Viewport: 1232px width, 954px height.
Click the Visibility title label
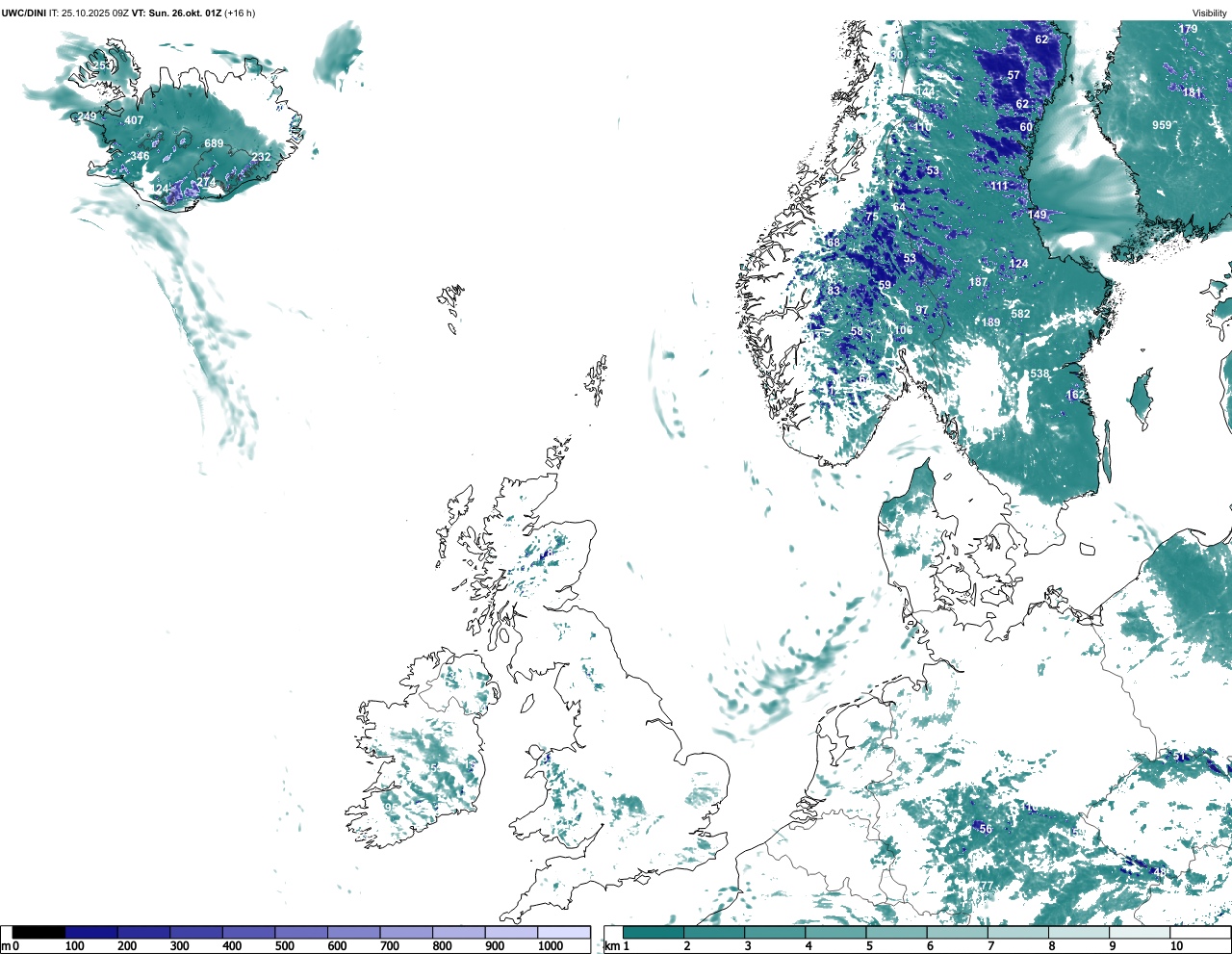1209,13
